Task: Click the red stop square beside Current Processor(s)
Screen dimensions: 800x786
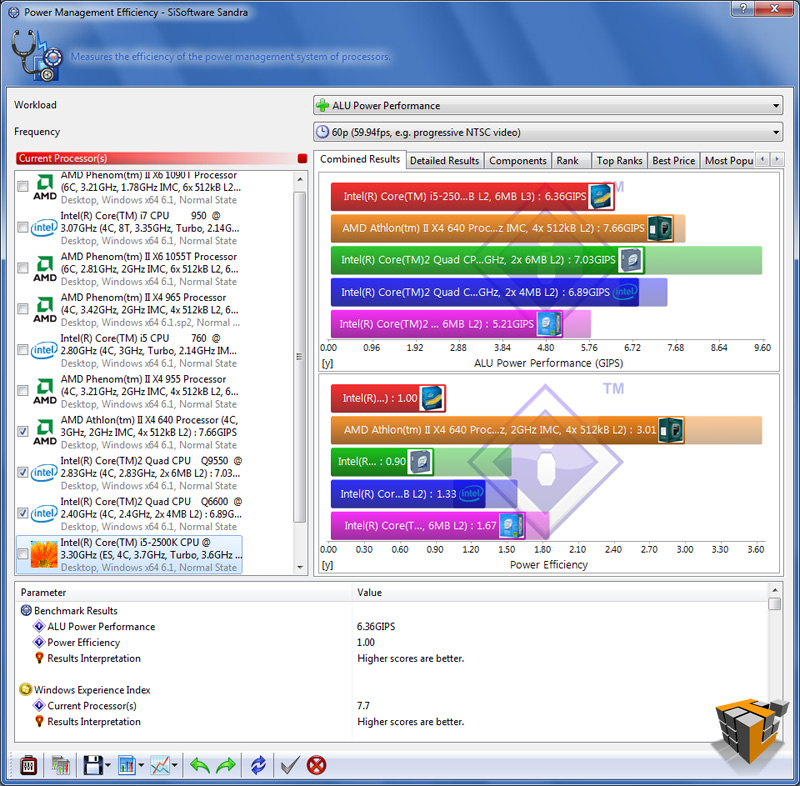Action: point(302,158)
